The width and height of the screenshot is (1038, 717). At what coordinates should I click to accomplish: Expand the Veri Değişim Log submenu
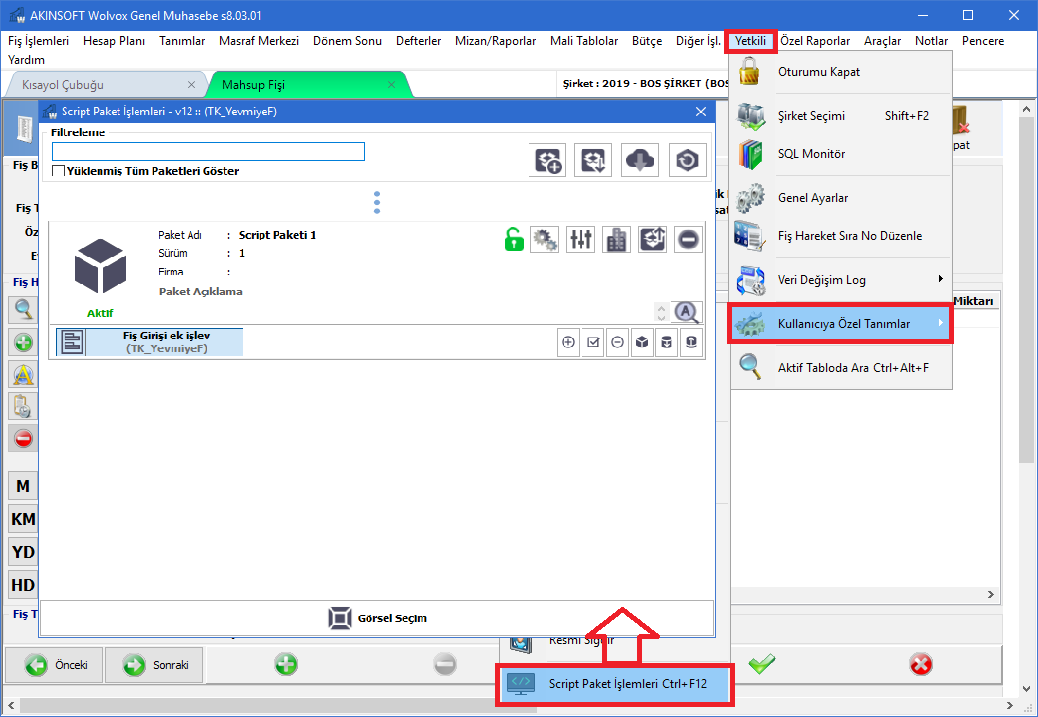(x=841, y=280)
